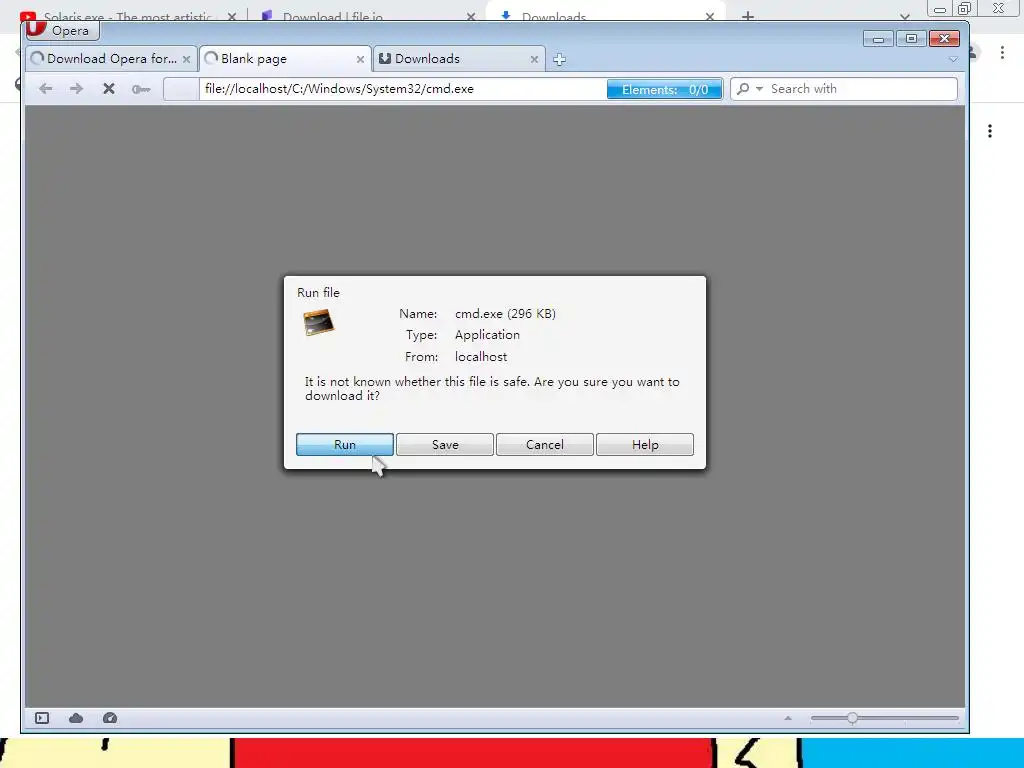
Task: Open the Opera main menu button
Action: [61, 30]
